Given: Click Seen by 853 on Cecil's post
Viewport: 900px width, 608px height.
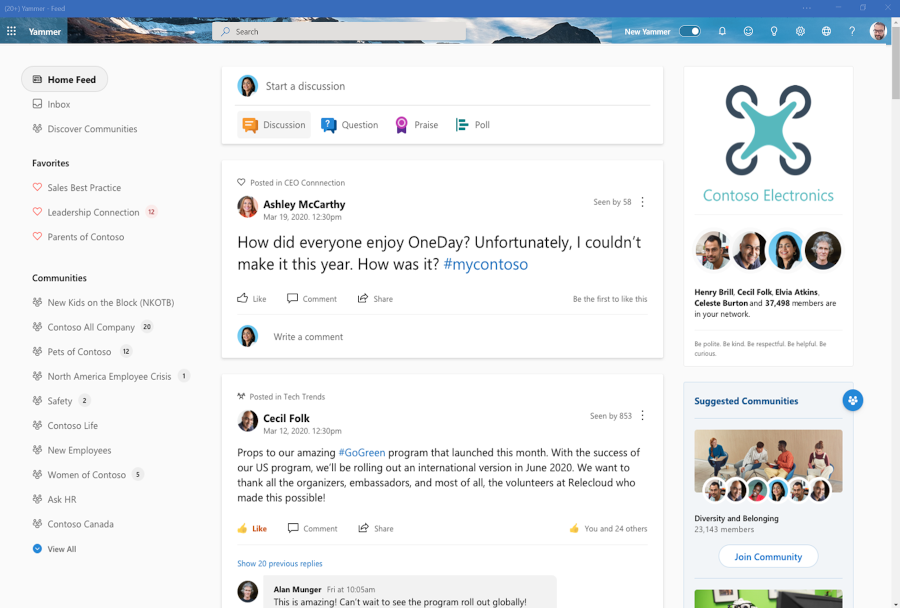Looking at the screenshot, I should click(x=611, y=416).
